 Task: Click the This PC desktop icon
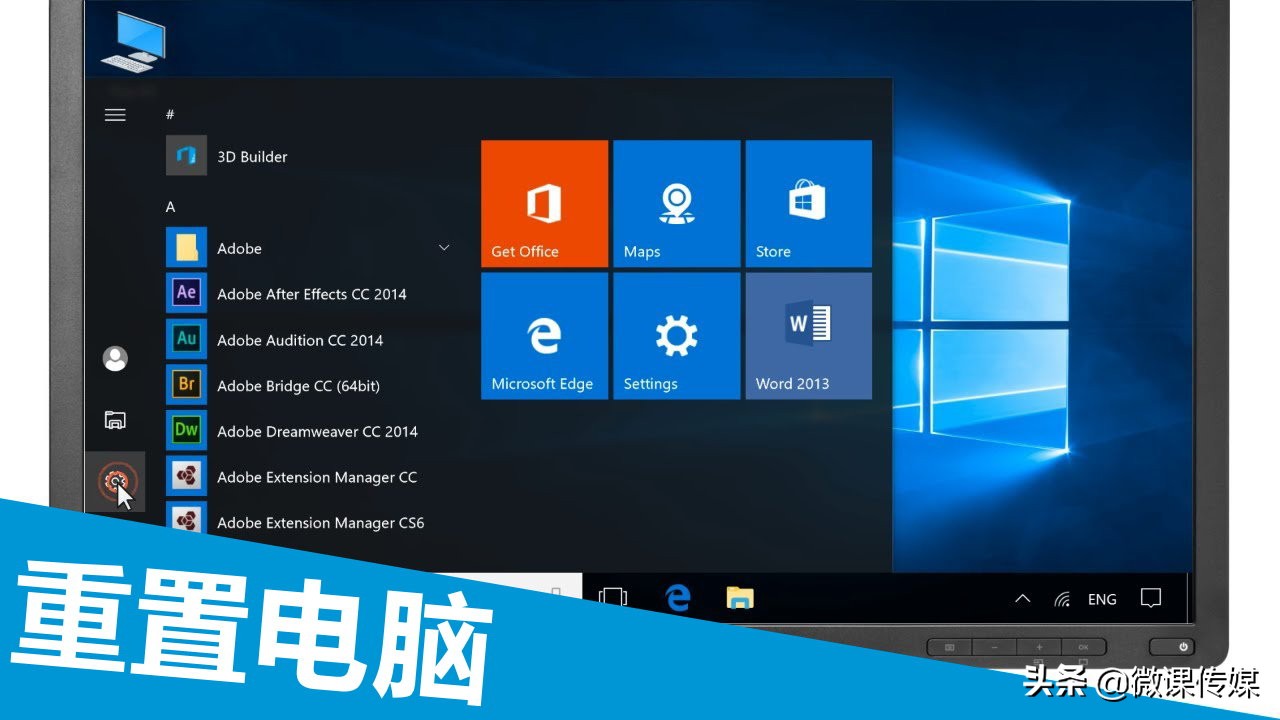[x=134, y=41]
